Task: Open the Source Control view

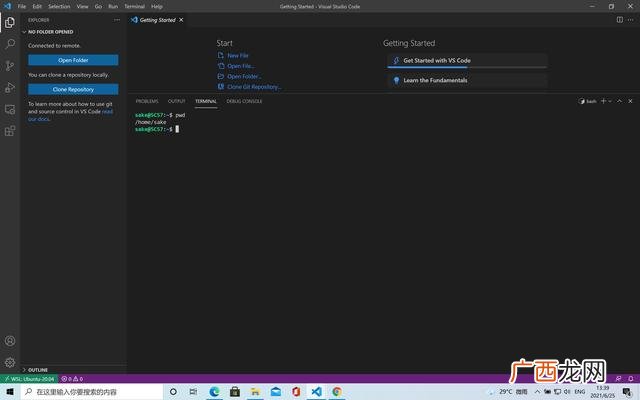Action: pos(10,66)
